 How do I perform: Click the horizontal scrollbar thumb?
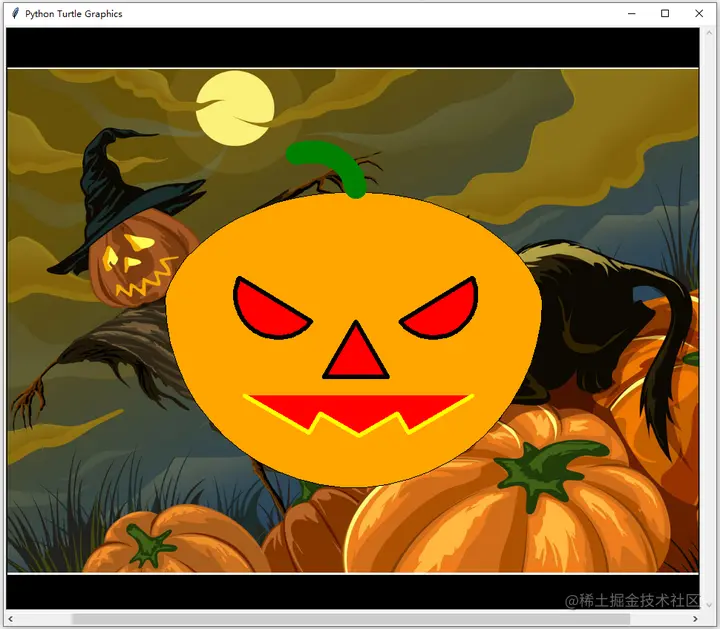[351, 619]
